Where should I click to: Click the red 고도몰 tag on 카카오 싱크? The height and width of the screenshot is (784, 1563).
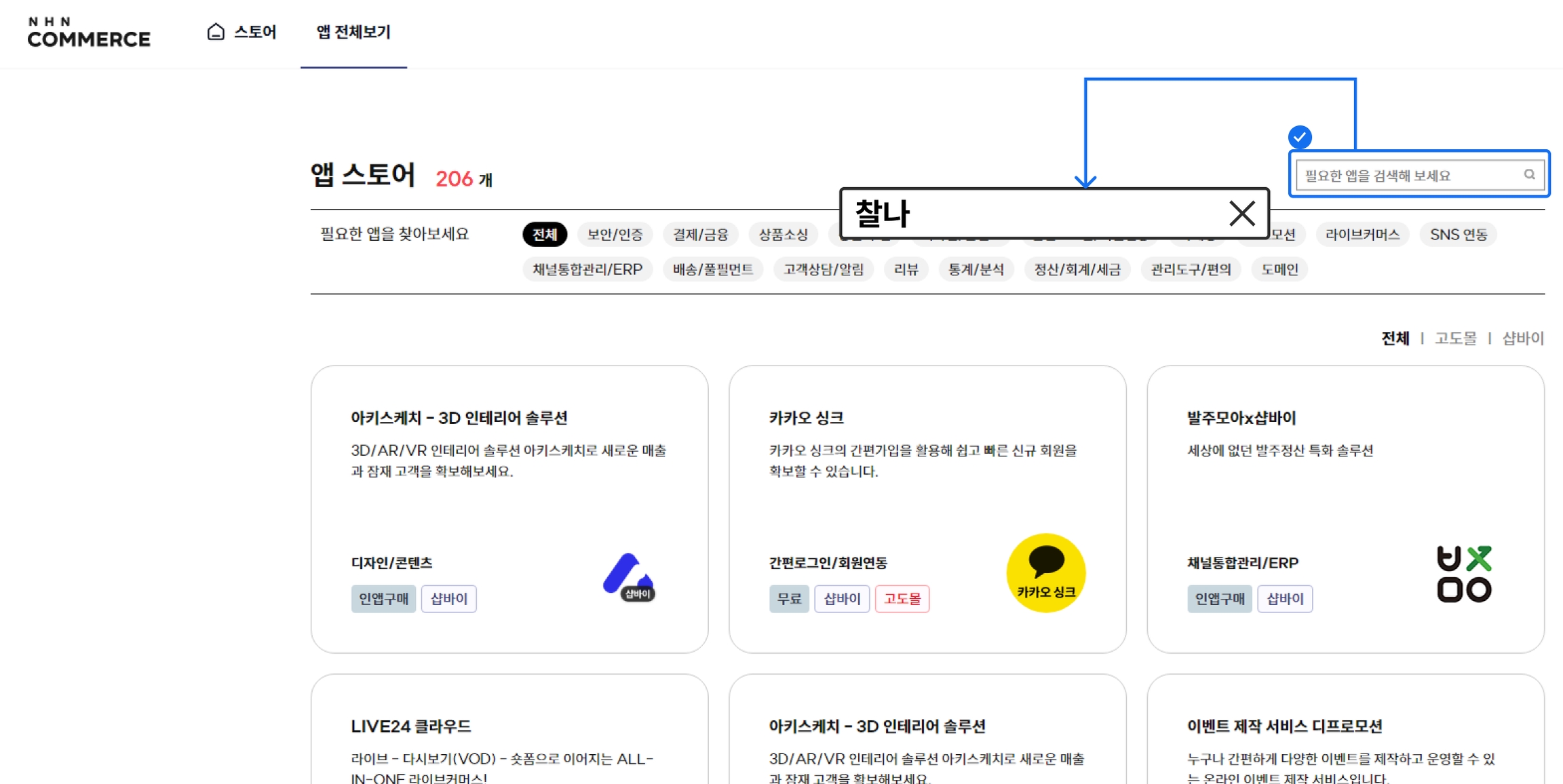[x=902, y=599]
